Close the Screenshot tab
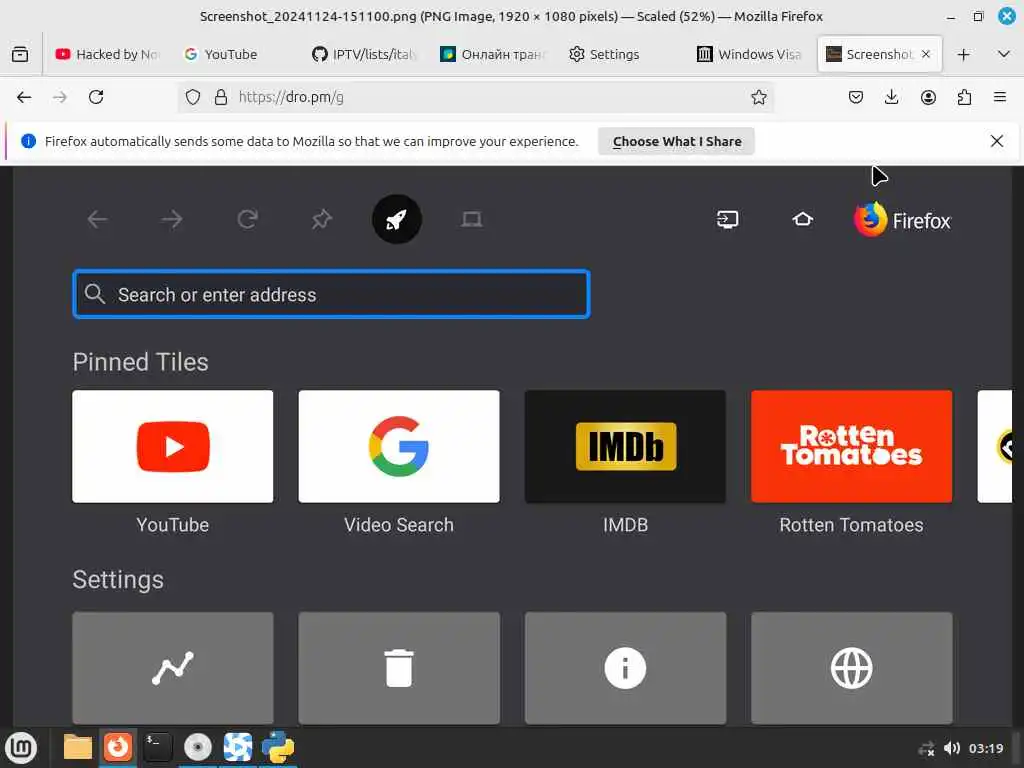Screen dimensions: 1024x768 coord(925,54)
